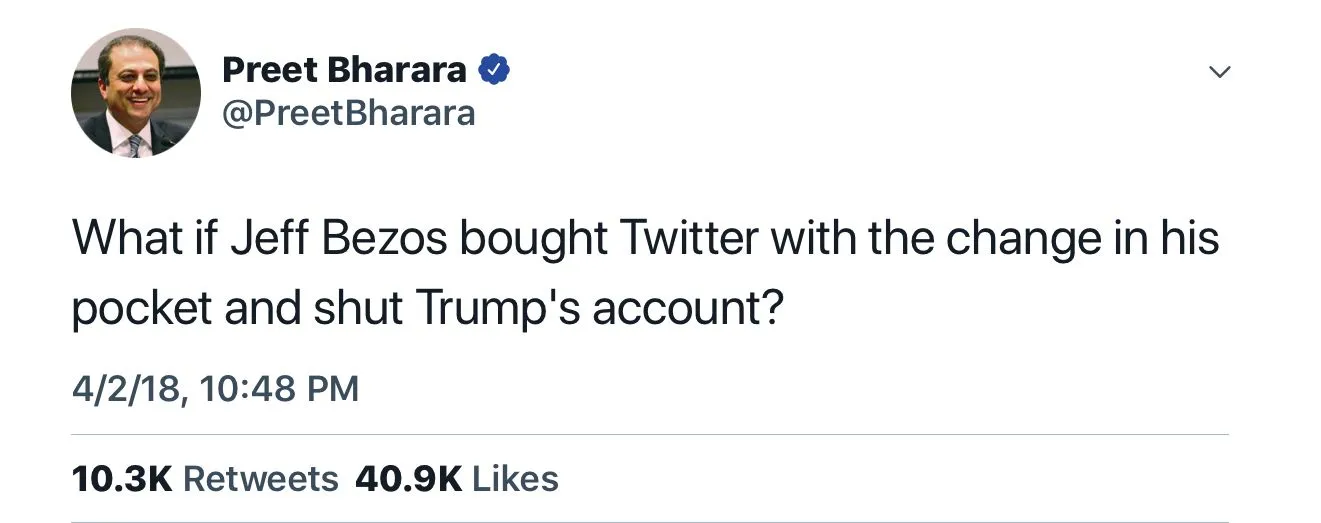
Task: View the 10.3K Retweets list
Action: (x=205, y=479)
